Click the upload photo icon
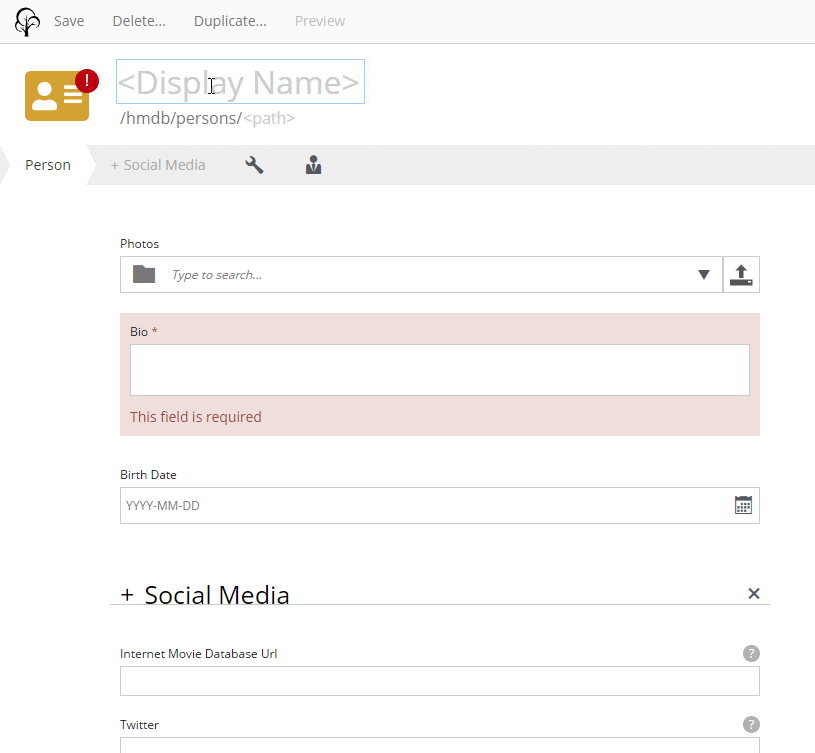815x753 pixels. pos(741,275)
